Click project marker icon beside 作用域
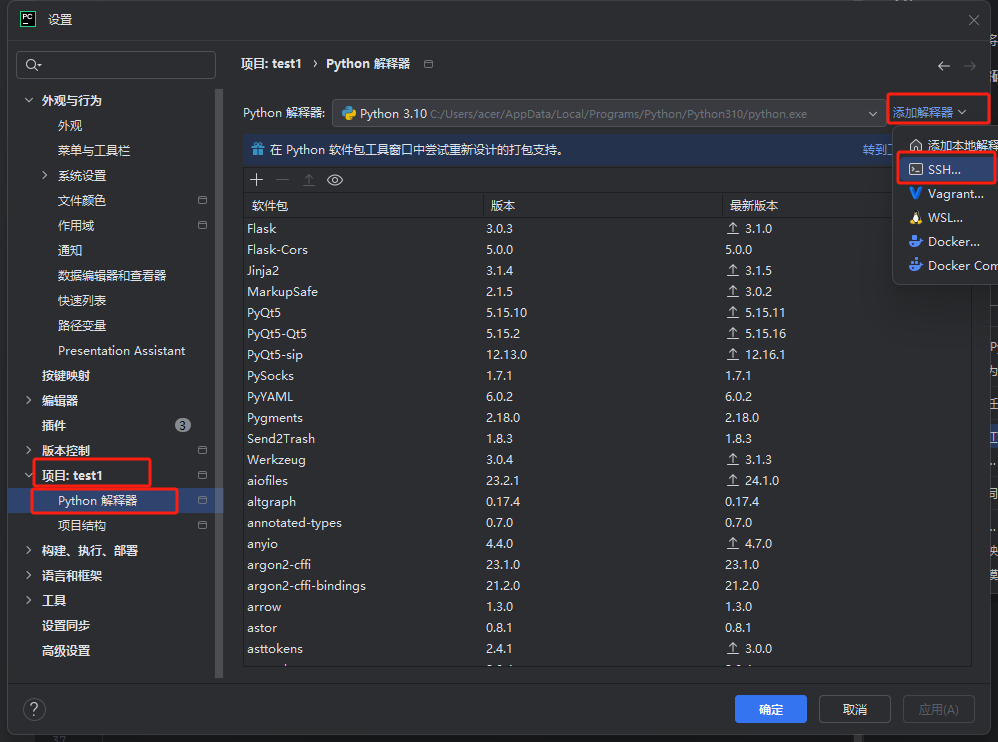 tap(202, 225)
